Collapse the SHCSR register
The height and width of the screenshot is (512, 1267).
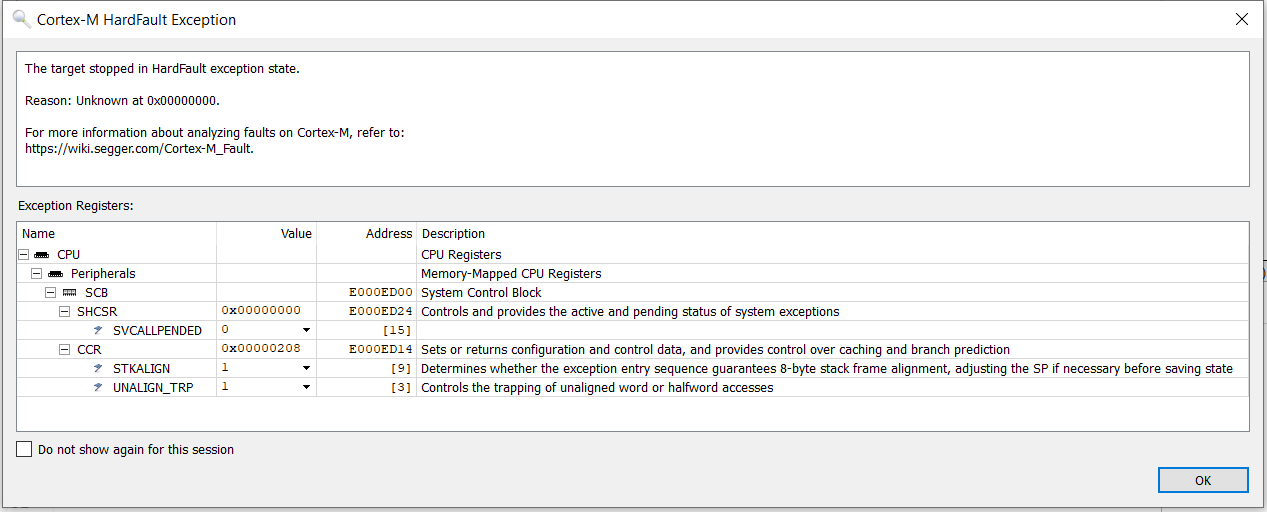[66, 311]
